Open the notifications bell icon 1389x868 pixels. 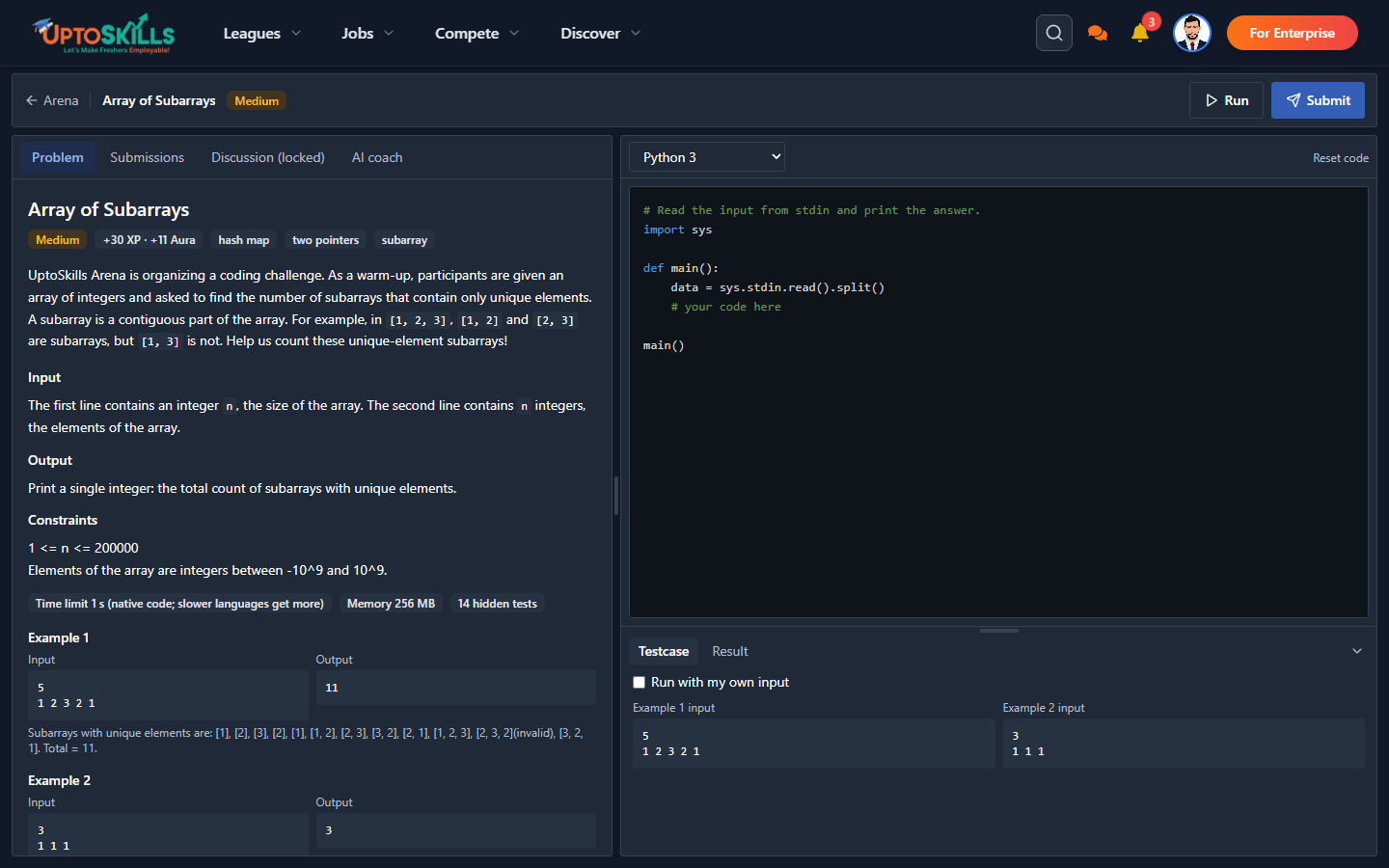[1140, 33]
